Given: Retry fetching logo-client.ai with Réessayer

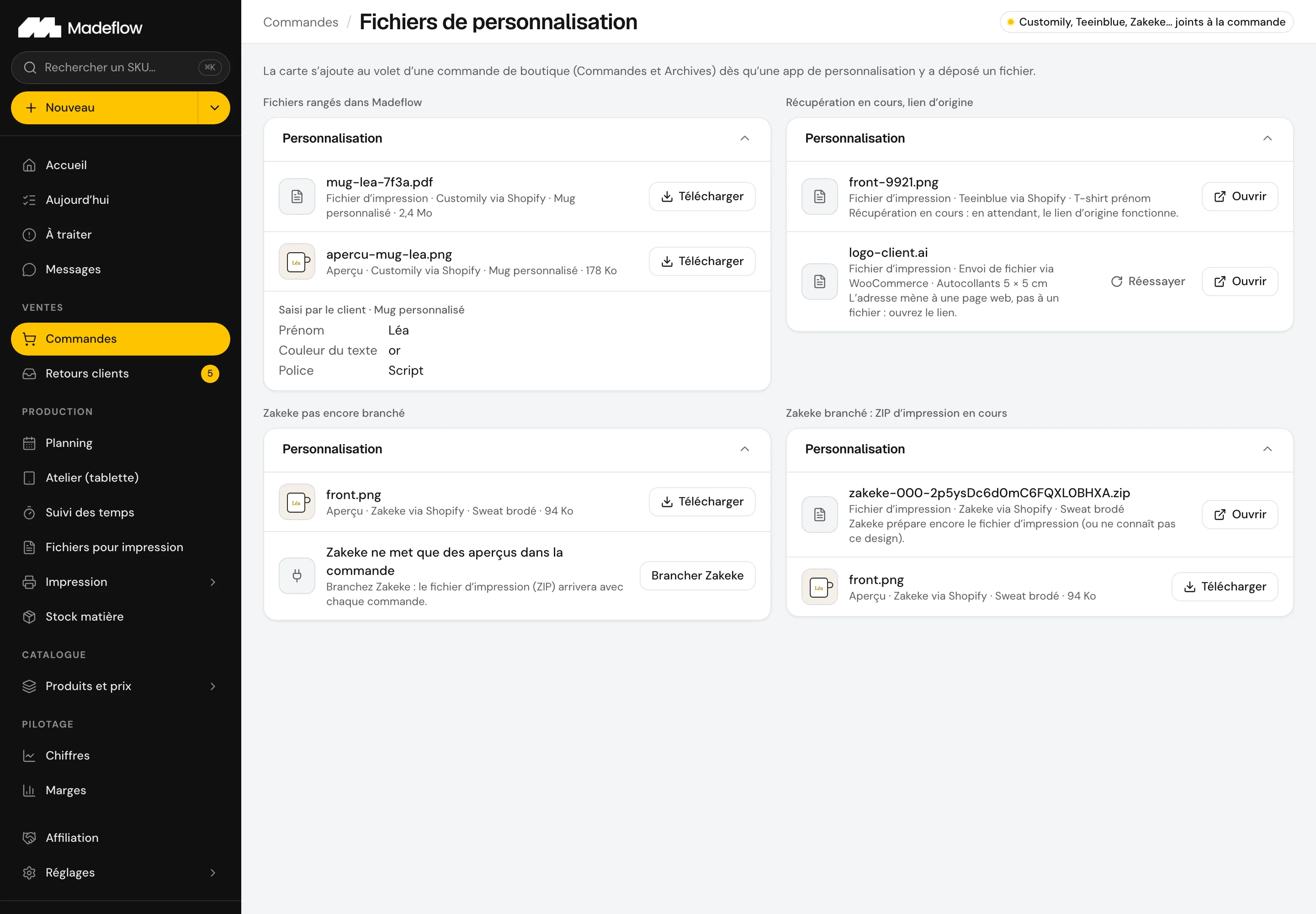Looking at the screenshot, I should coord(1148,282).
